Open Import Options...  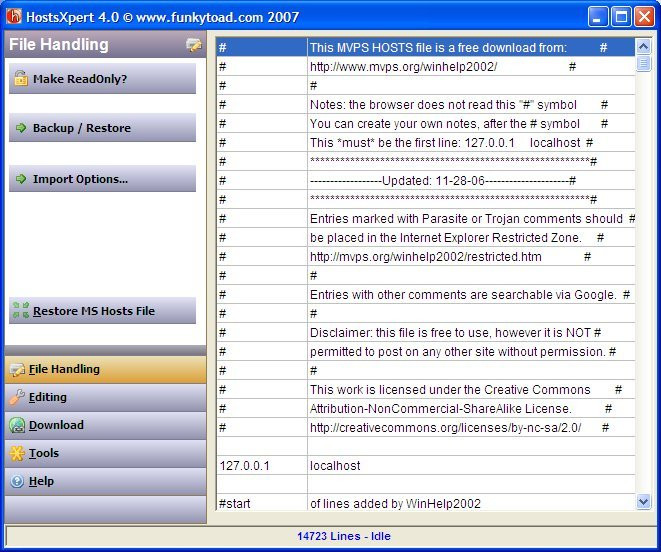tap(102, 178)
